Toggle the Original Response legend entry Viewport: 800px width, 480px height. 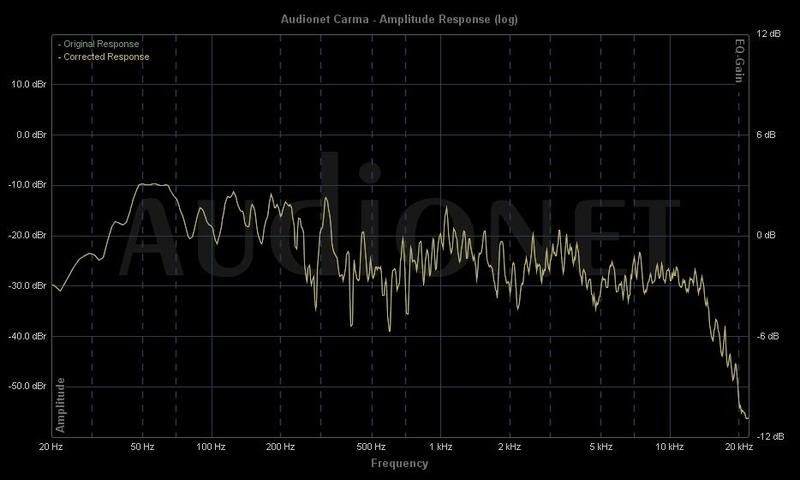pos(100,44)
